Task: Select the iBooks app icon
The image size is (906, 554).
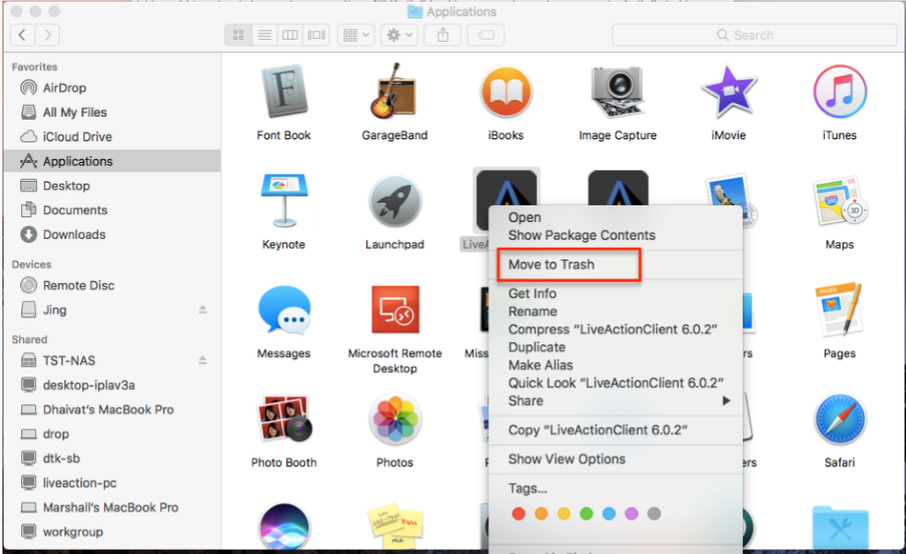Action: (x=506, y=92)
